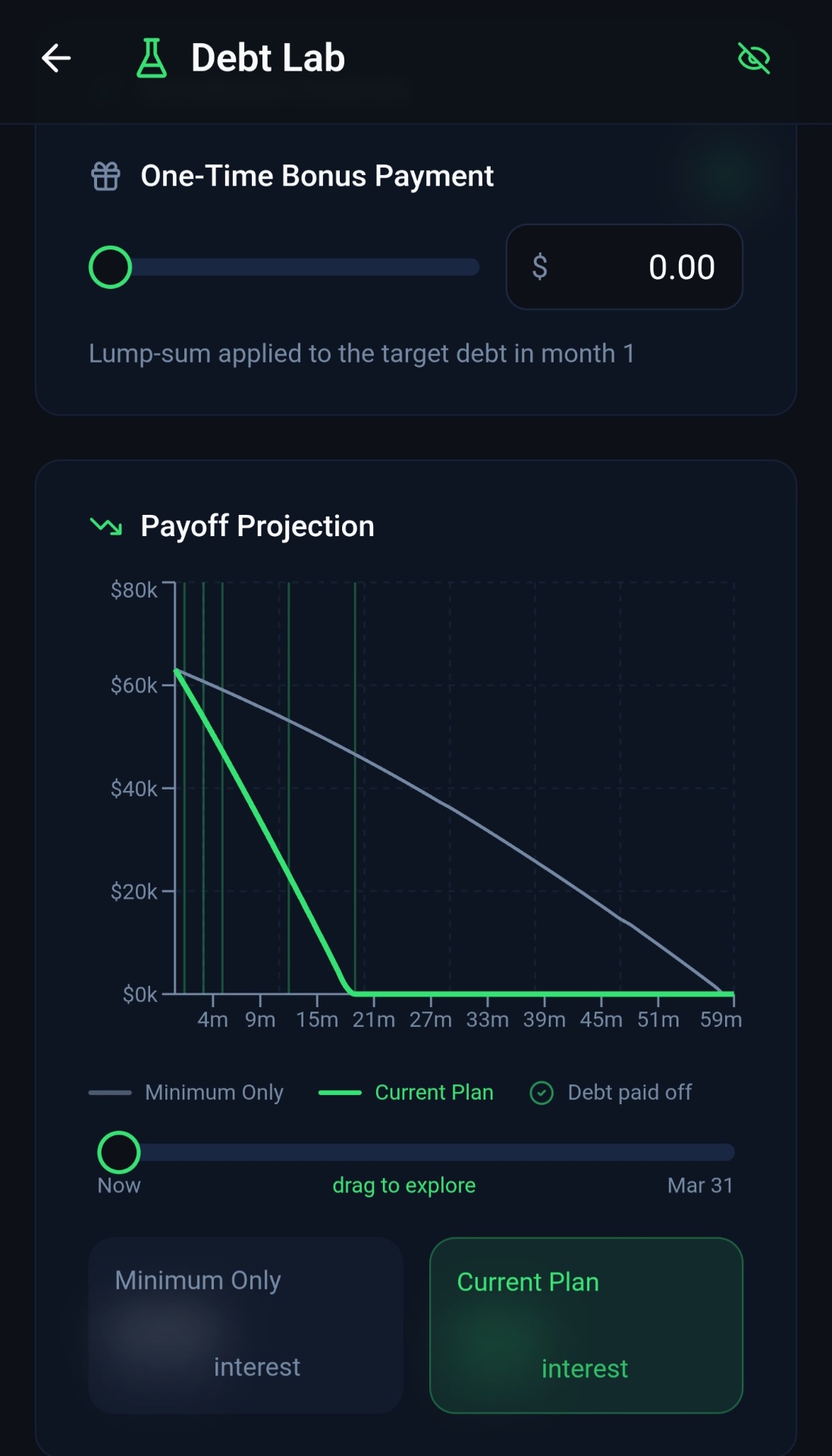Screen dimensions: 832x1456
Task: Click the drag-to-explore timeline slider knob
Action: (119, 1152)
